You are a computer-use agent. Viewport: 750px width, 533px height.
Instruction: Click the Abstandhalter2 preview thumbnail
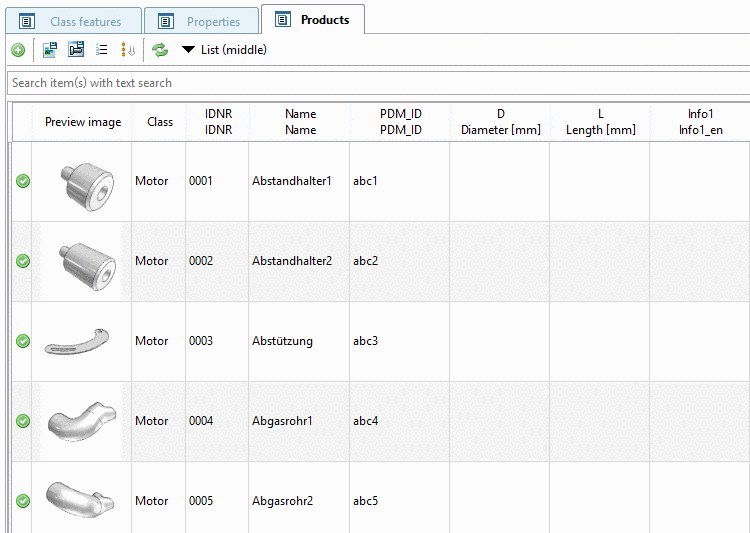(x=88, y=266)
